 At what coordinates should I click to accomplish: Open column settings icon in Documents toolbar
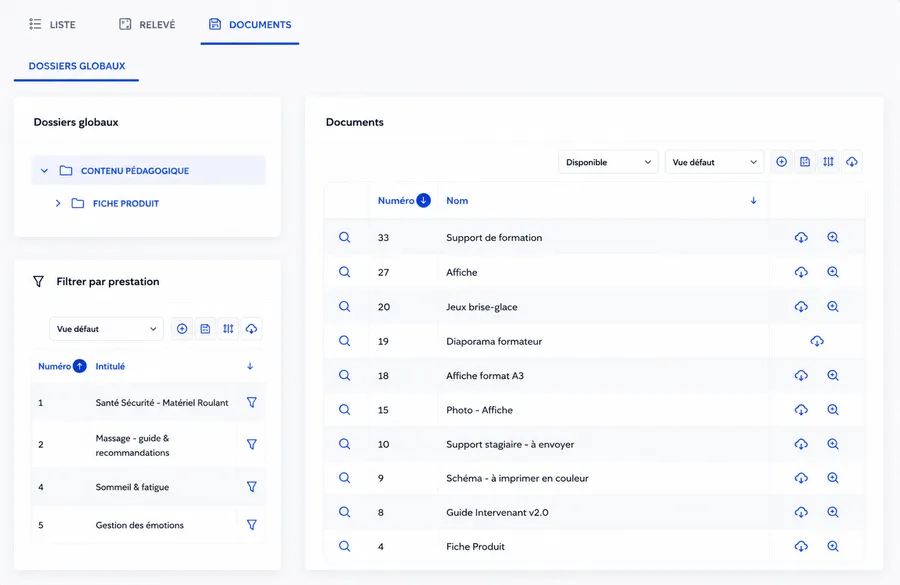tap(828, 162)
